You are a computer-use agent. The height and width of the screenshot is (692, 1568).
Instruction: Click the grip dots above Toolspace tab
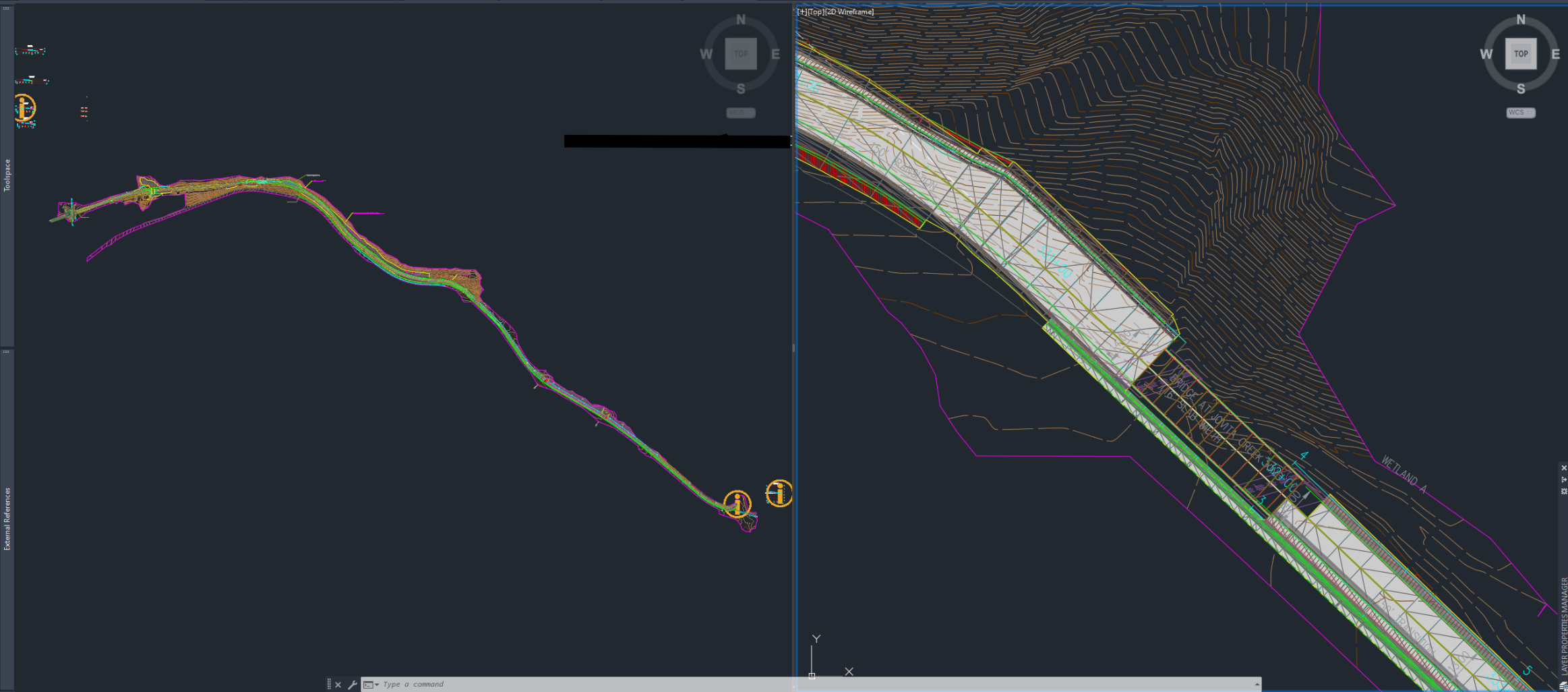[6, 8]
